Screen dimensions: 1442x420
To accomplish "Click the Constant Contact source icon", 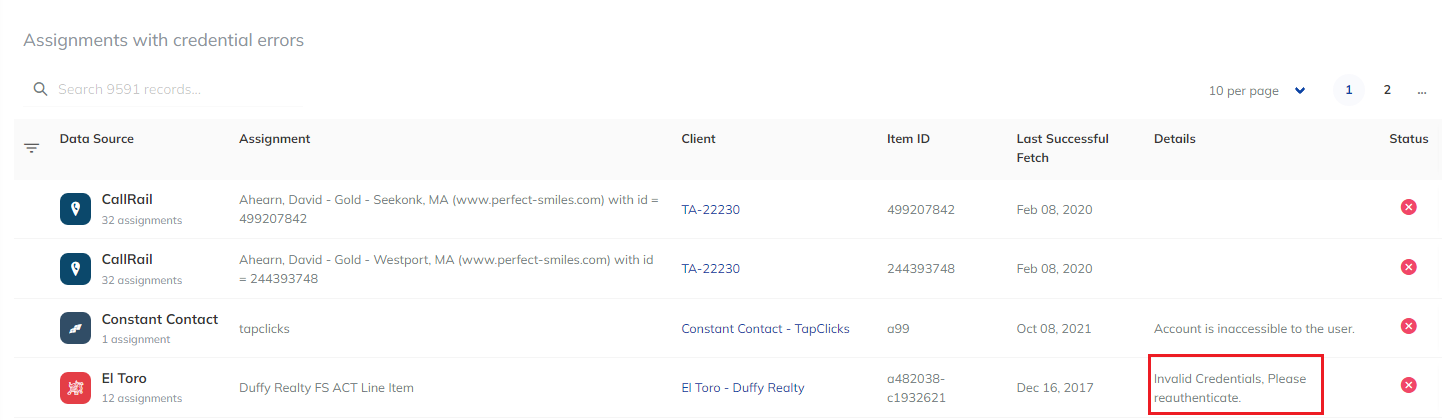I will [x=77, y=328].
